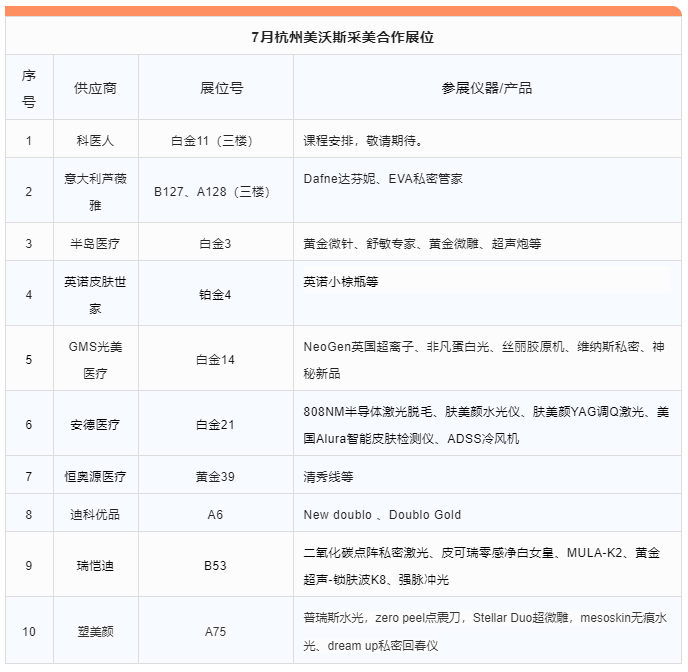Click product cell 清秀线等

click(x=329, y=477)
